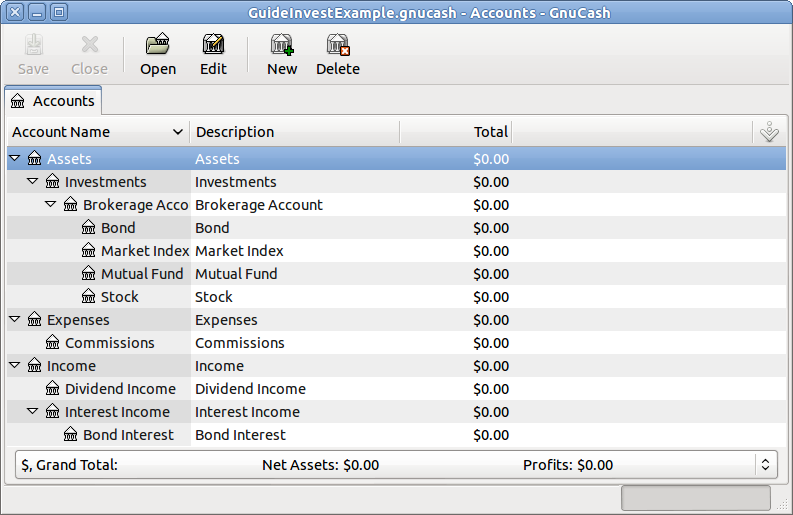This screenshot has height=515, width=793.
Task: Click the bank icon beside Dividend Income
Action: tap(53, 389)
